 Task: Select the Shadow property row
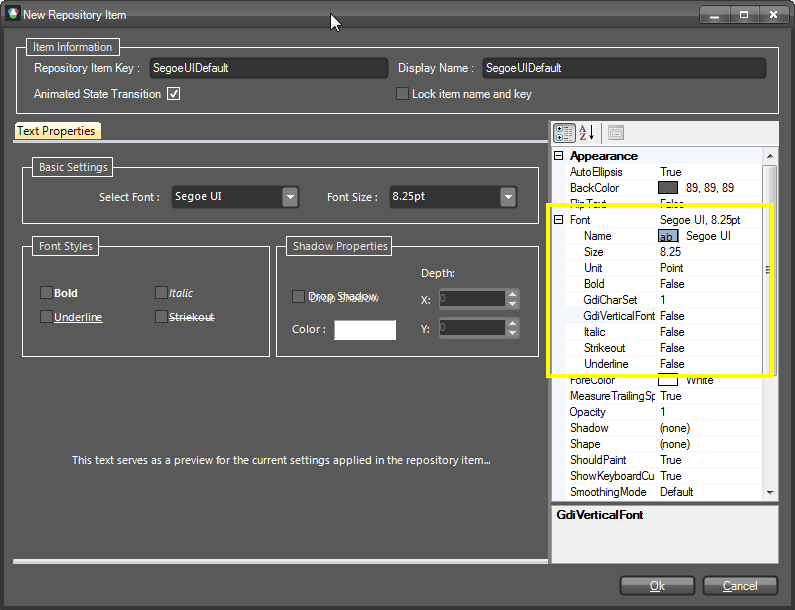coord(663,428)
